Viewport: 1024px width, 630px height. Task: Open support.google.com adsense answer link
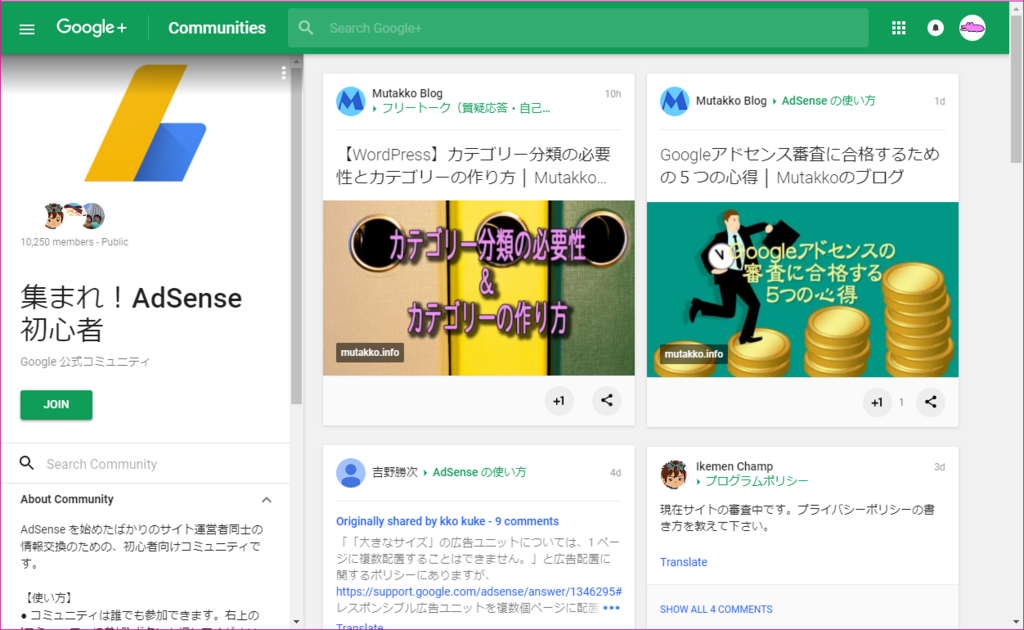479,591
